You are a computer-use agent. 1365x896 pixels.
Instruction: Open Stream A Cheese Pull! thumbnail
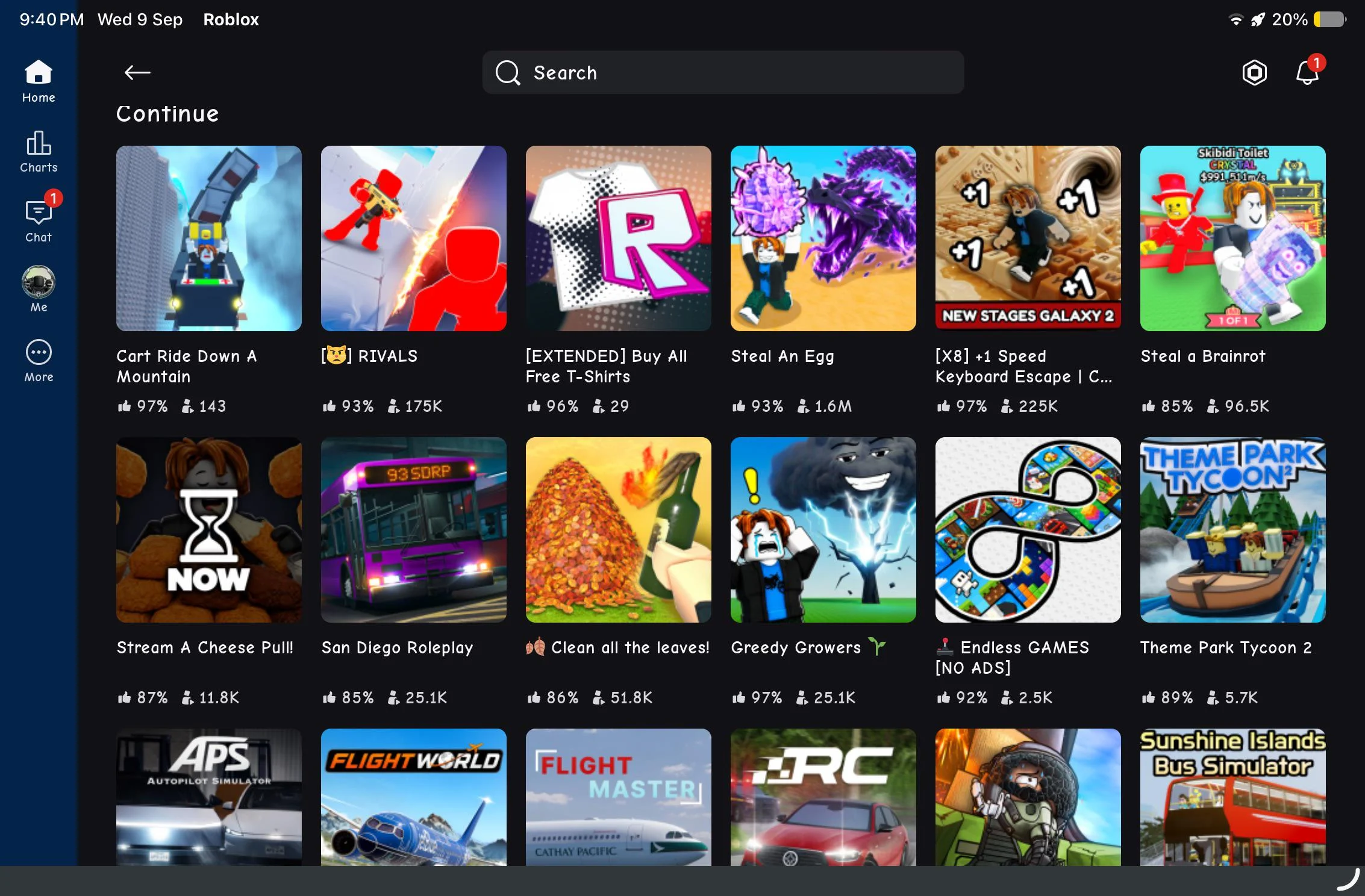coord(209,530)
